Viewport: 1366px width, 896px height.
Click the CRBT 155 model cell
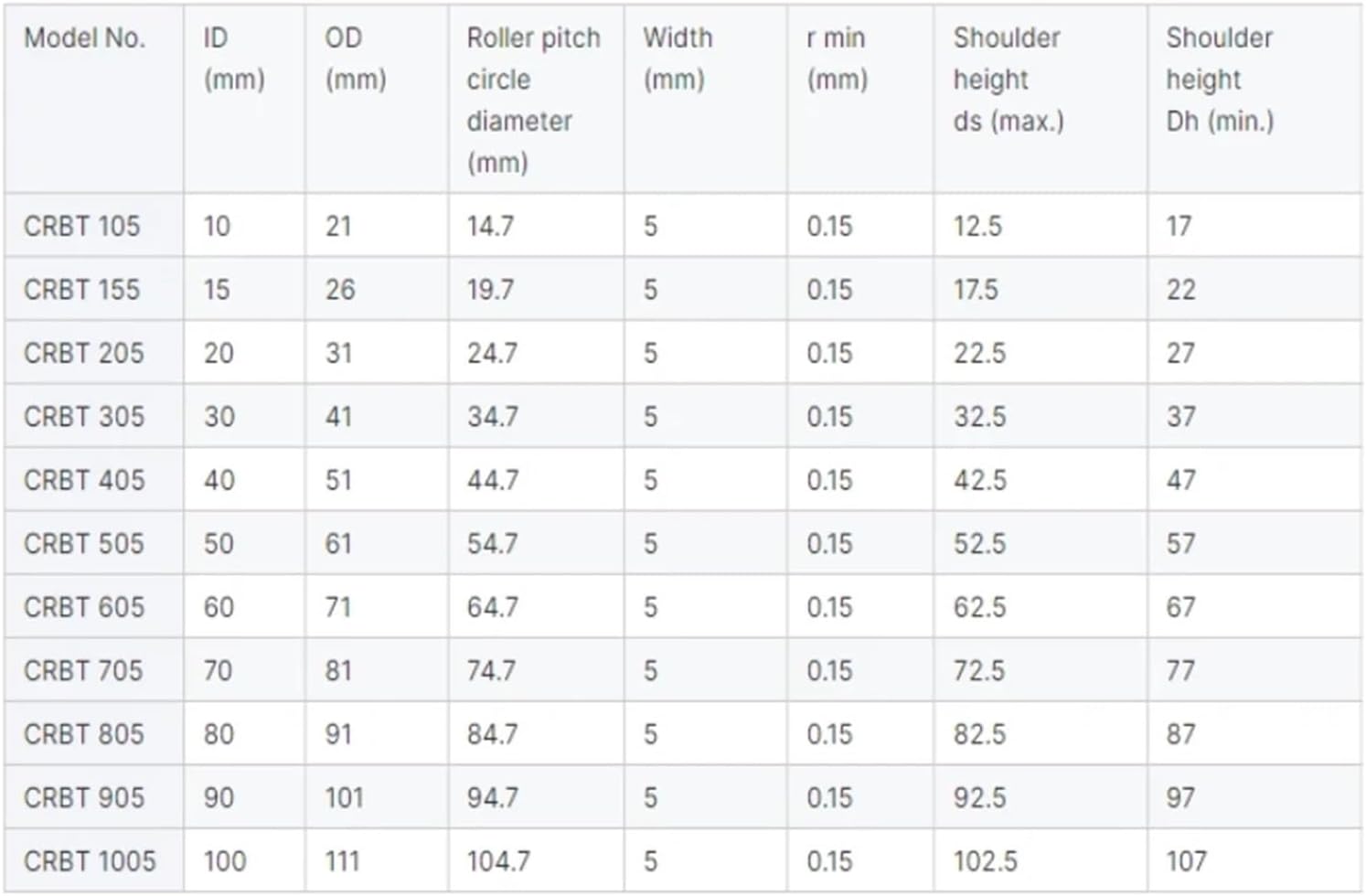(x=82, y=290)
